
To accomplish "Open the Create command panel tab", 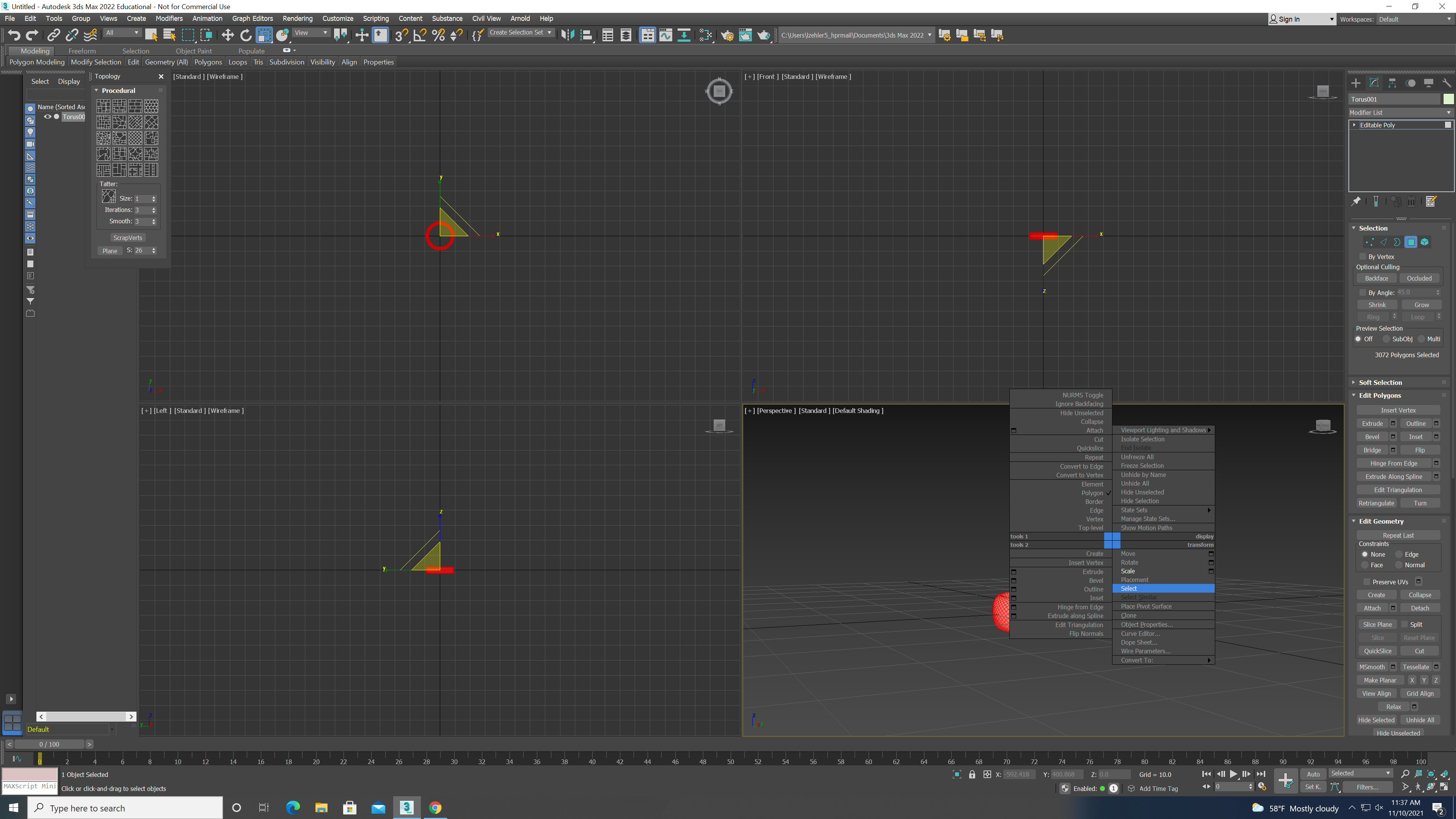I will [x=1356, y=83].
